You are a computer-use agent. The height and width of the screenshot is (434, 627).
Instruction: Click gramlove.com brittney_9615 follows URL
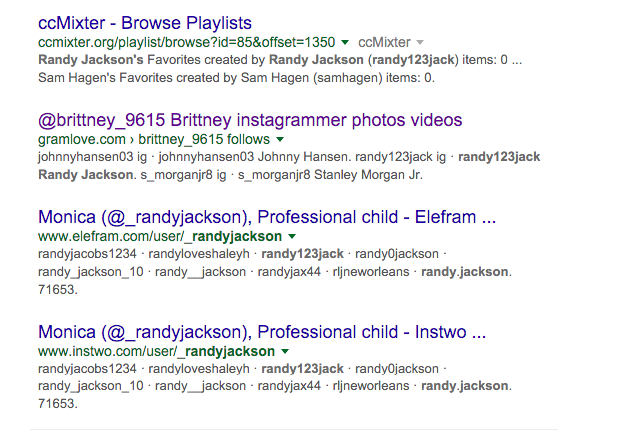pos(154,139)
